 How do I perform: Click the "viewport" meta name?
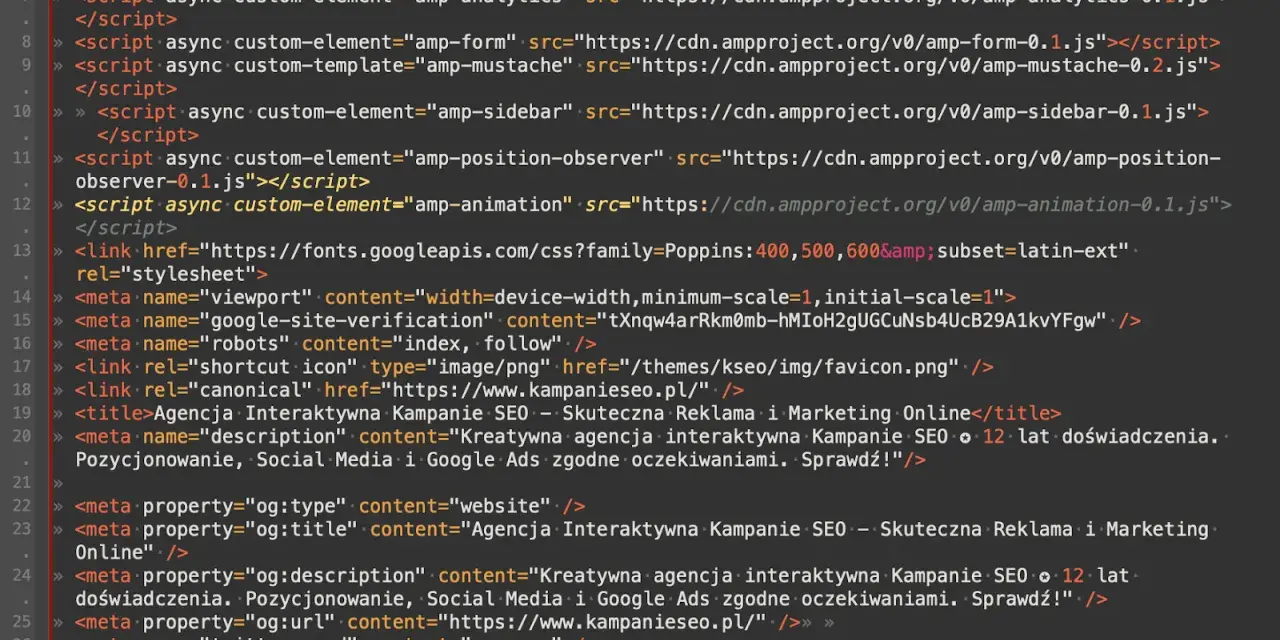256,297
